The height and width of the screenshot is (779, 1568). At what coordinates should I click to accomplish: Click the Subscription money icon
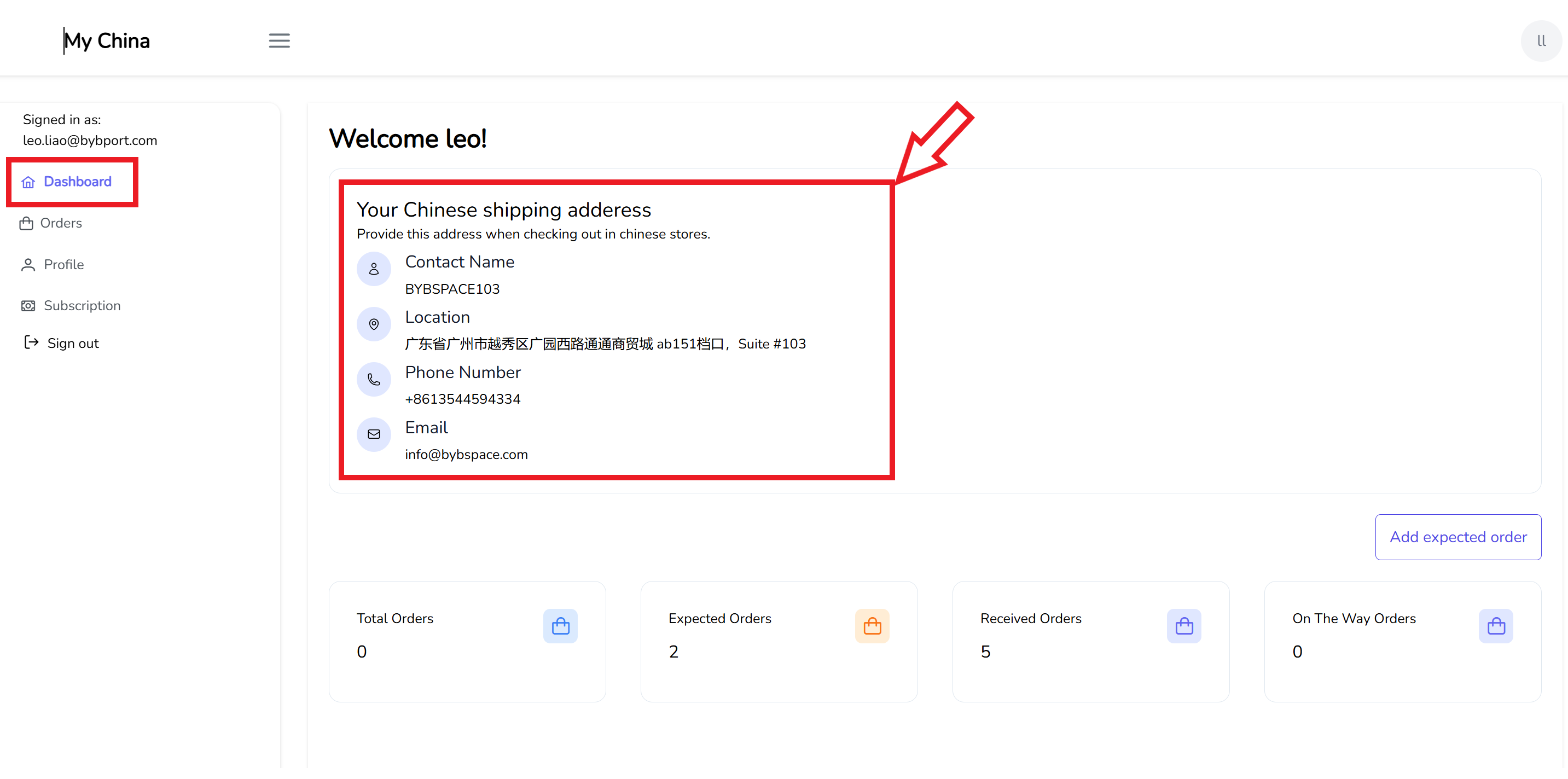(x=28, y=305)
